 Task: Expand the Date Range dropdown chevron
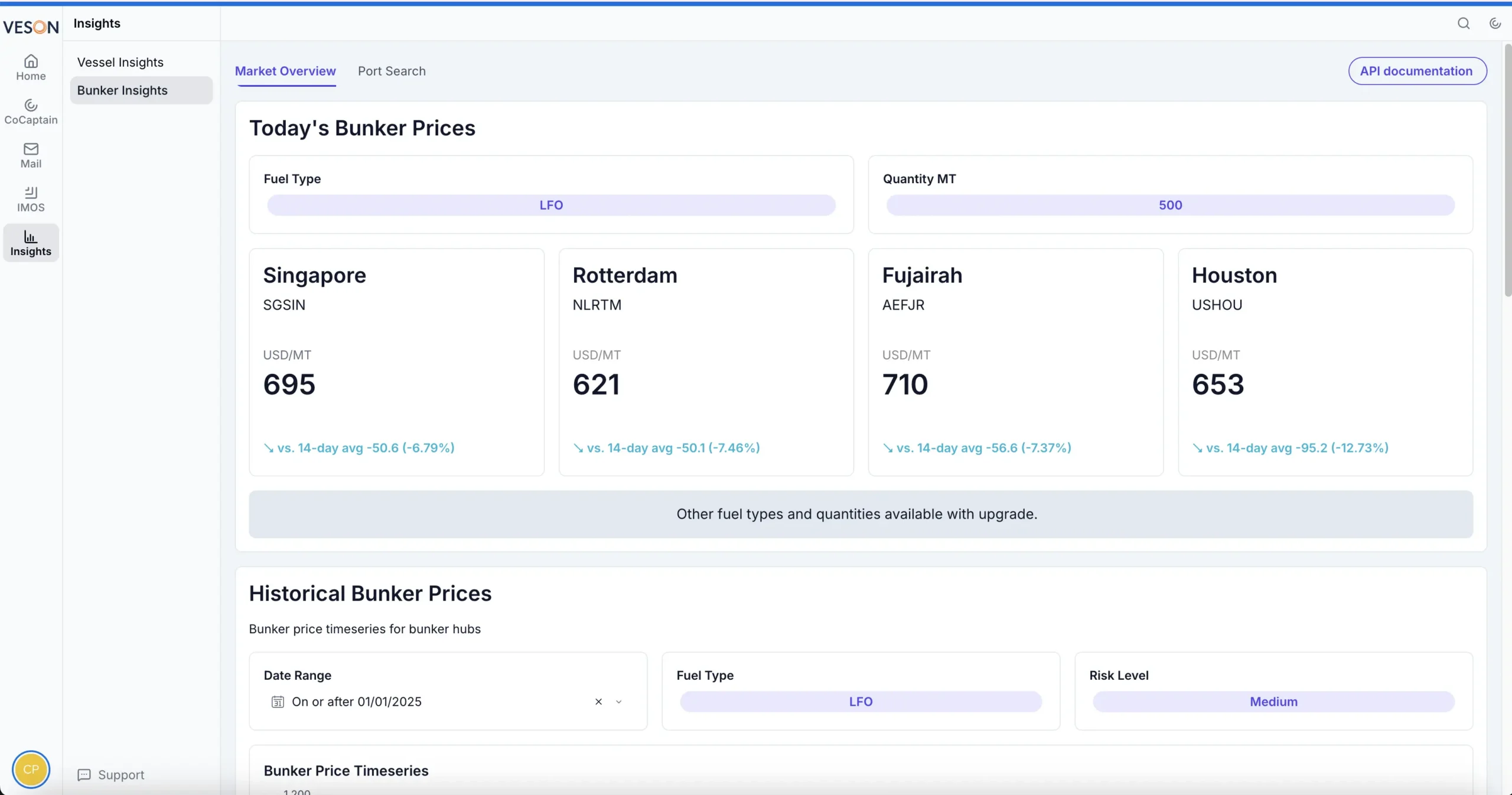(x=618, y=702)
